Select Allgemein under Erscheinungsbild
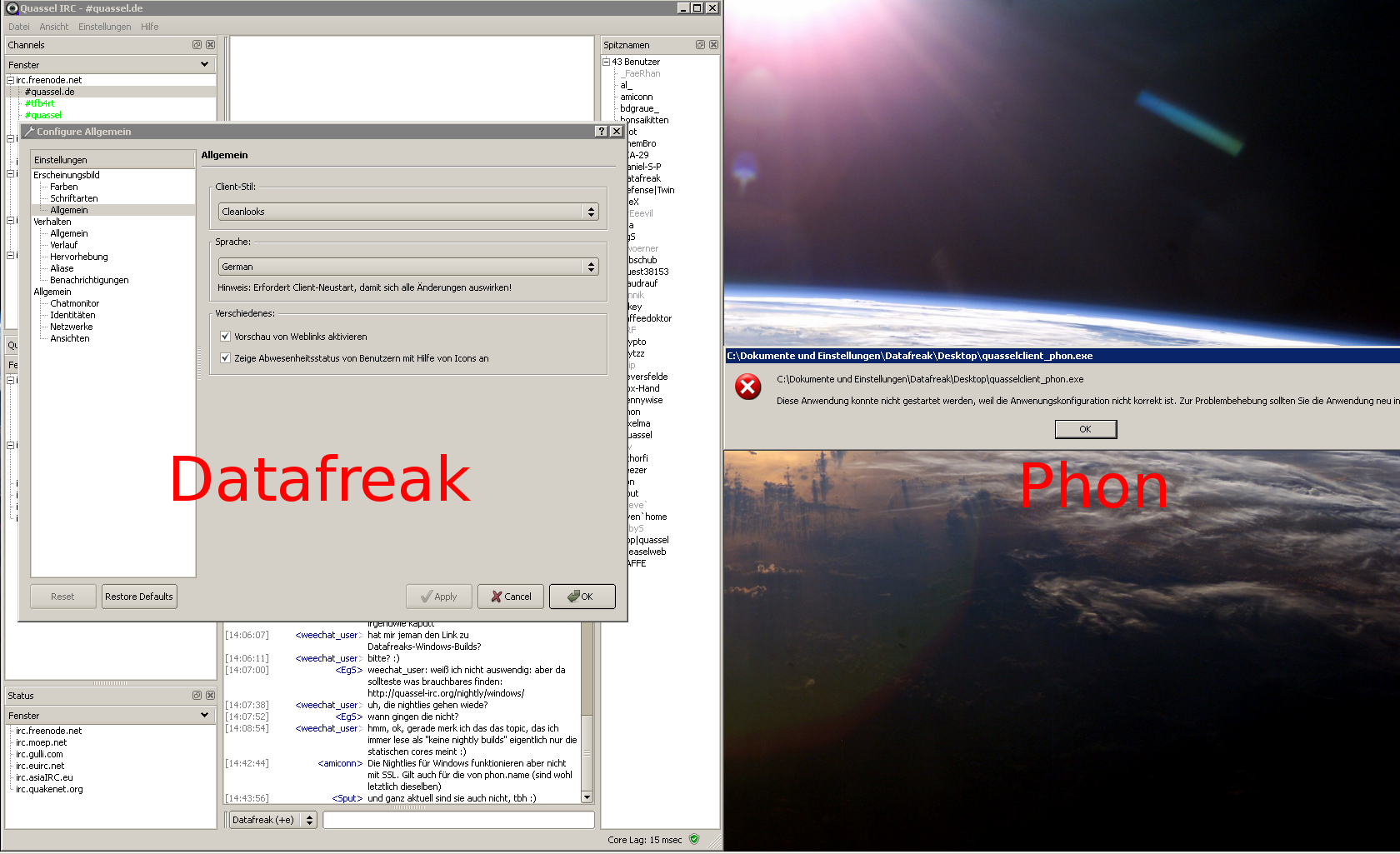The image size is (1400, 854). (x=69, y=210)
